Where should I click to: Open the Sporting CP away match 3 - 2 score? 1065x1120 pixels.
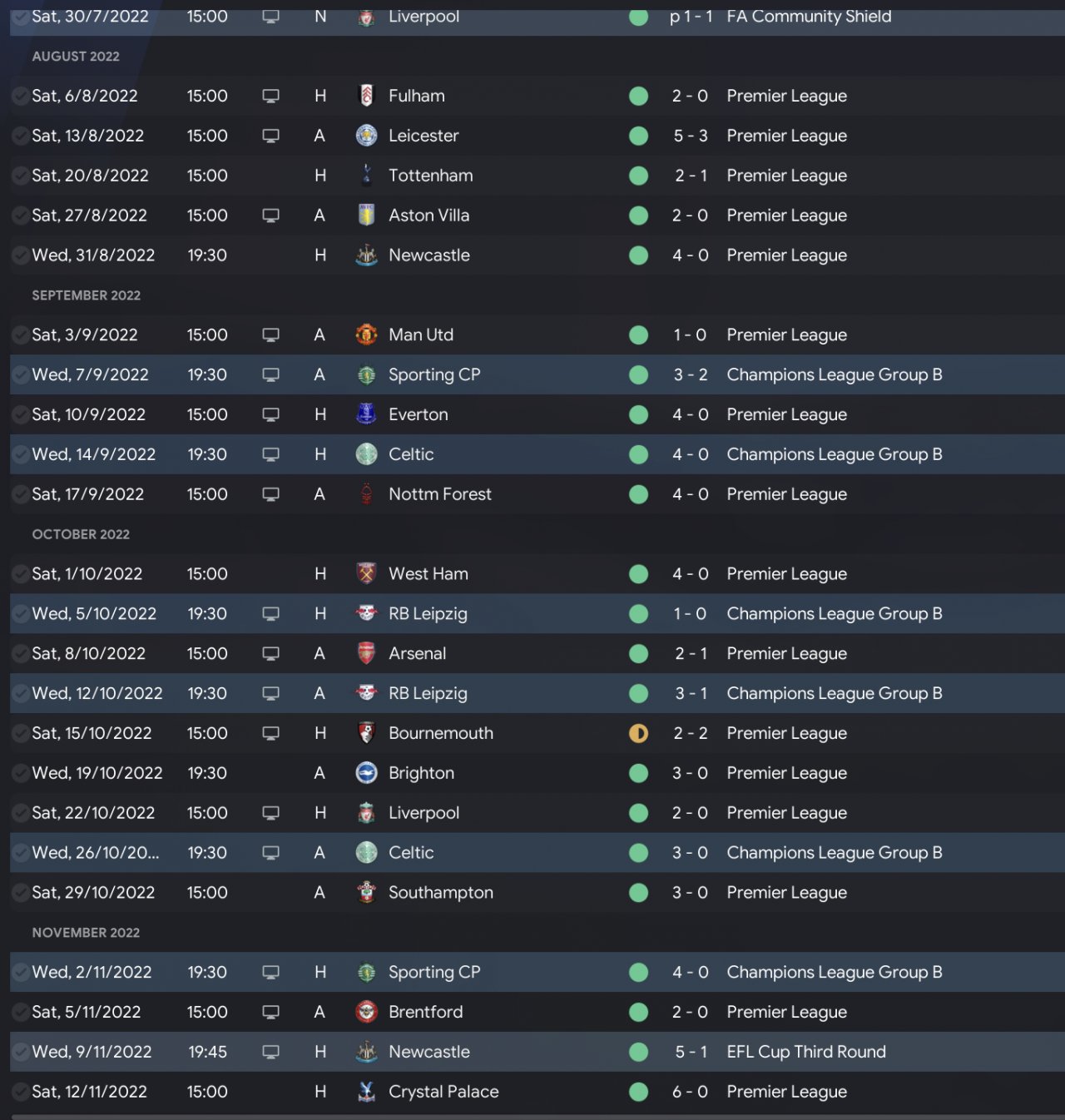pos(691,375)
